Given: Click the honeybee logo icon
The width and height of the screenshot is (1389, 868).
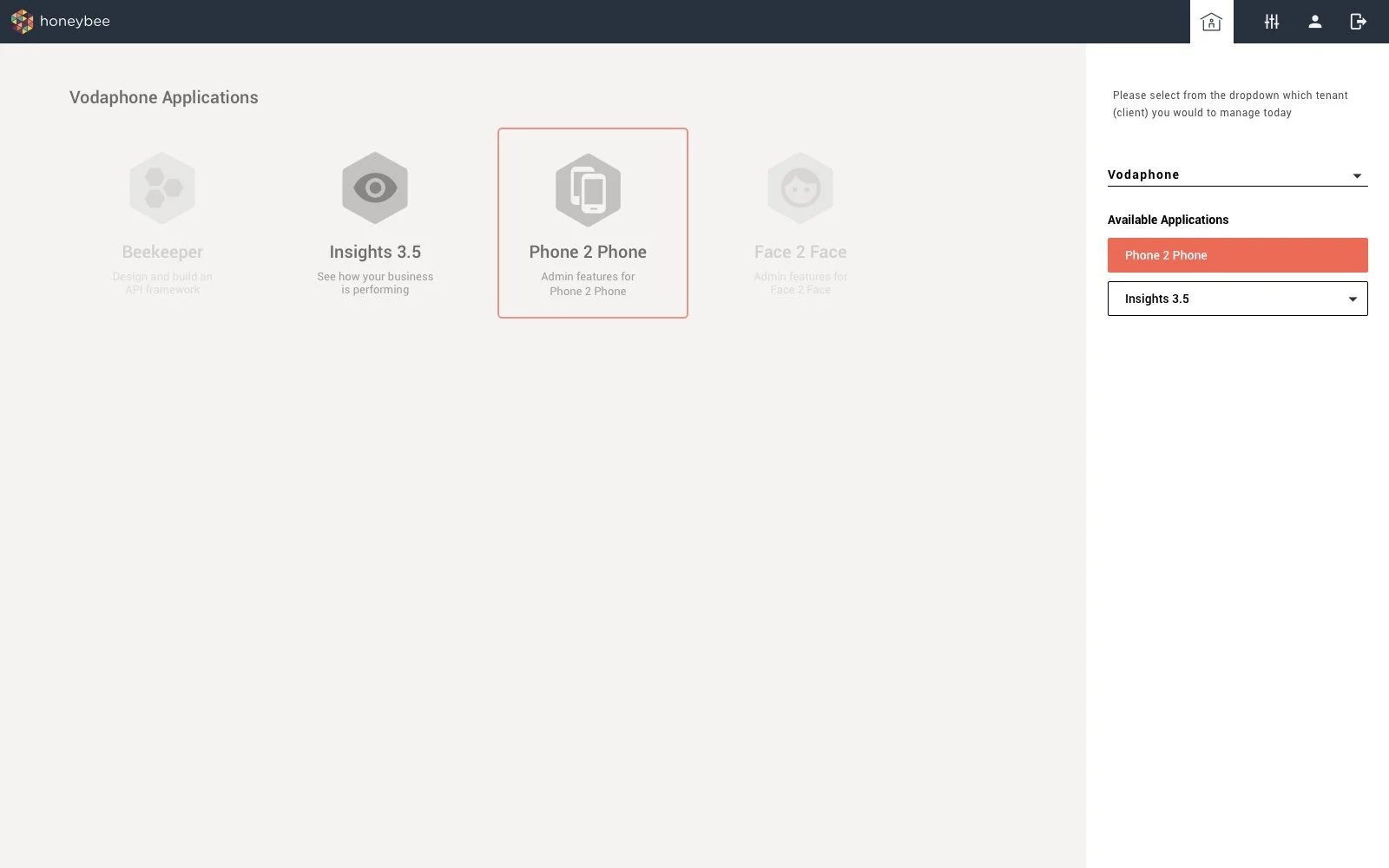Looking at the screenshot, I should (22, 21).
